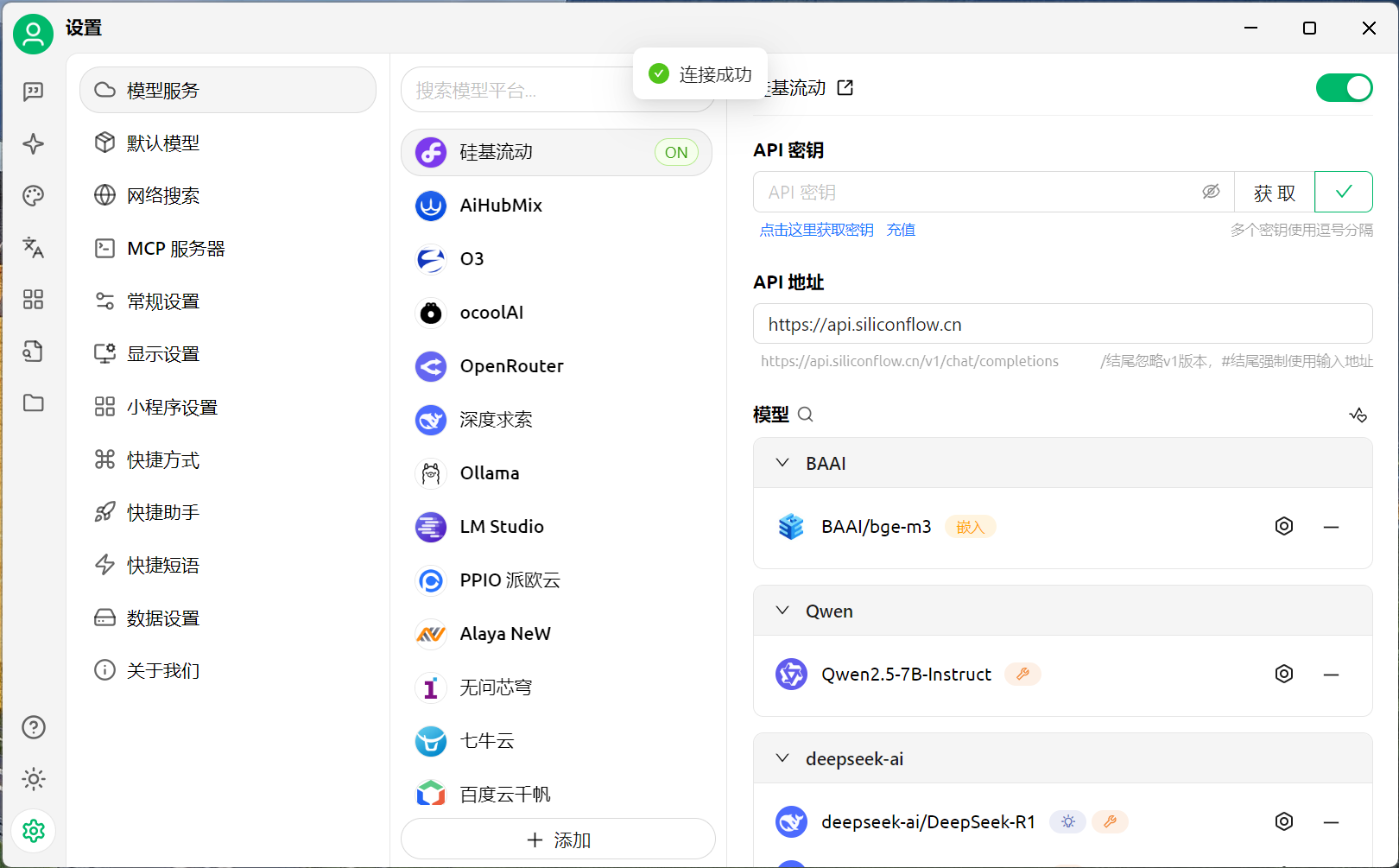Click the API 地址 input field

pos(1062,324)
